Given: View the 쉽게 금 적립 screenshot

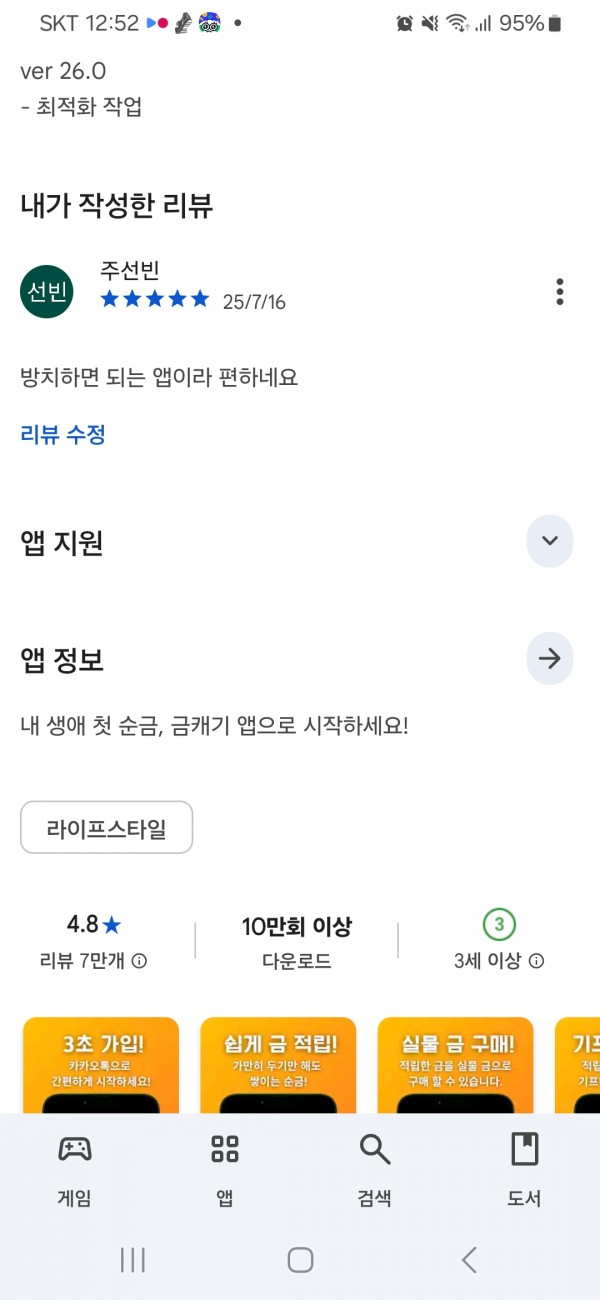Looking at the screenshot, I should [278, 1065].
